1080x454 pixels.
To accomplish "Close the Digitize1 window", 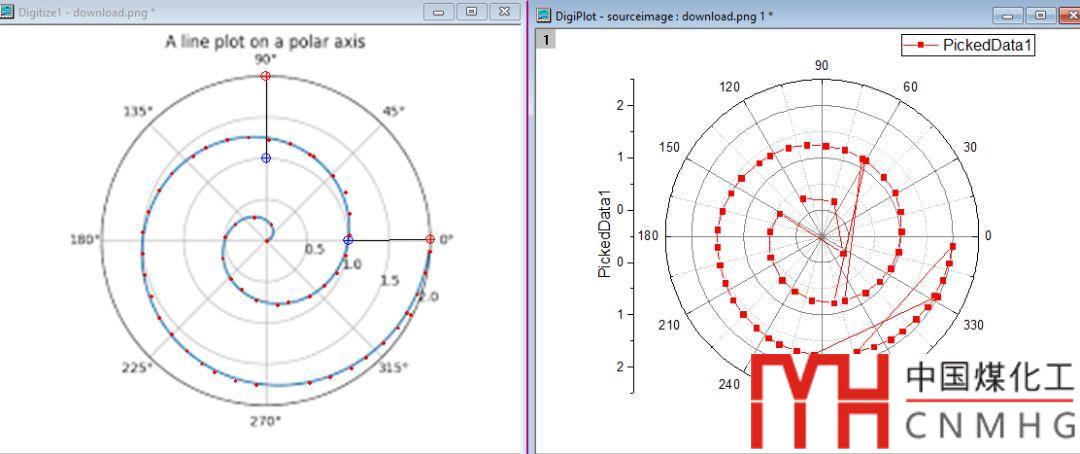I will pyautogui.click(x=502, y=12).
